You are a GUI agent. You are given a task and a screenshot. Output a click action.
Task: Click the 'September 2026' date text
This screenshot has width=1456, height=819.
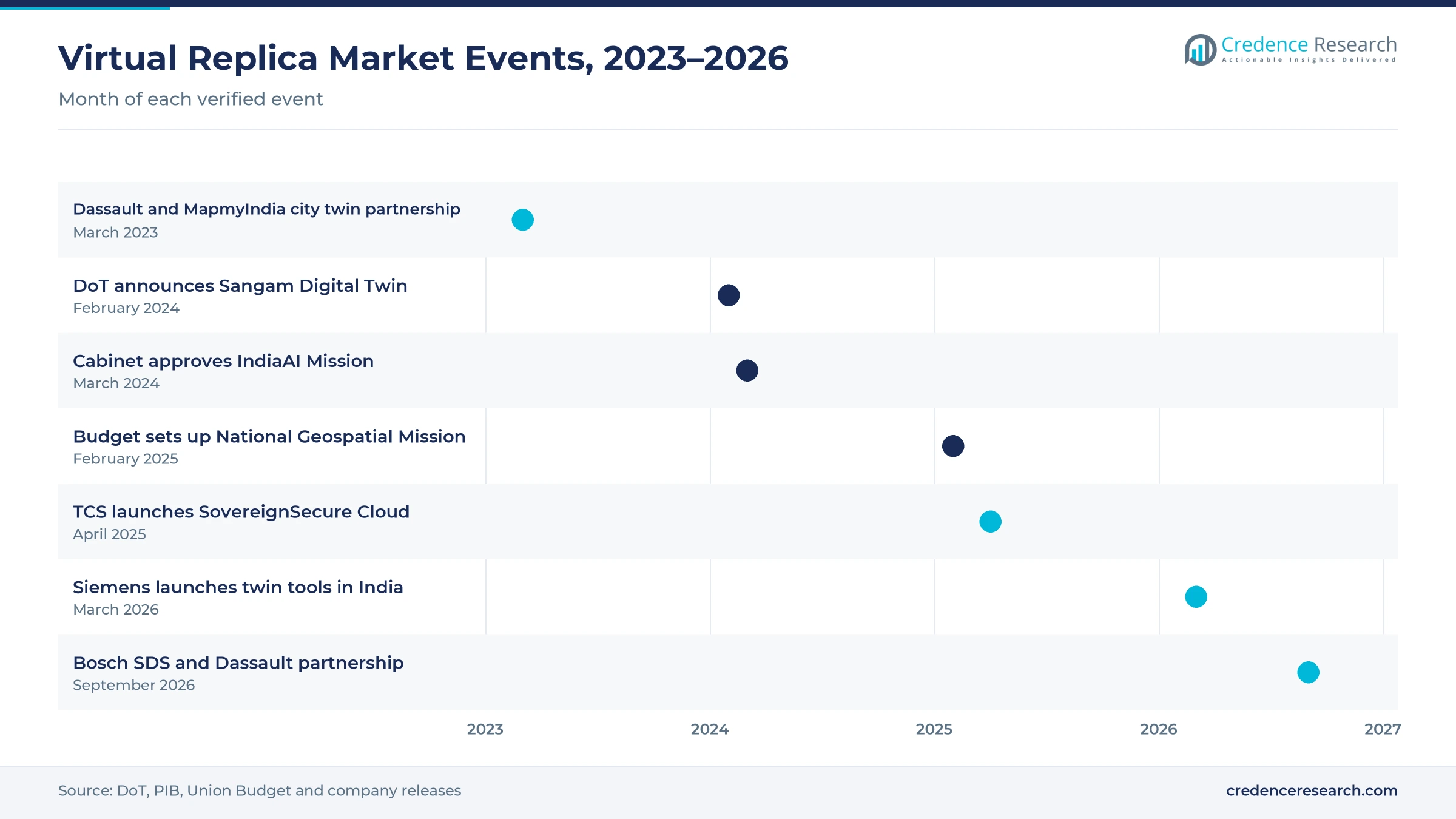pos(133,685)
